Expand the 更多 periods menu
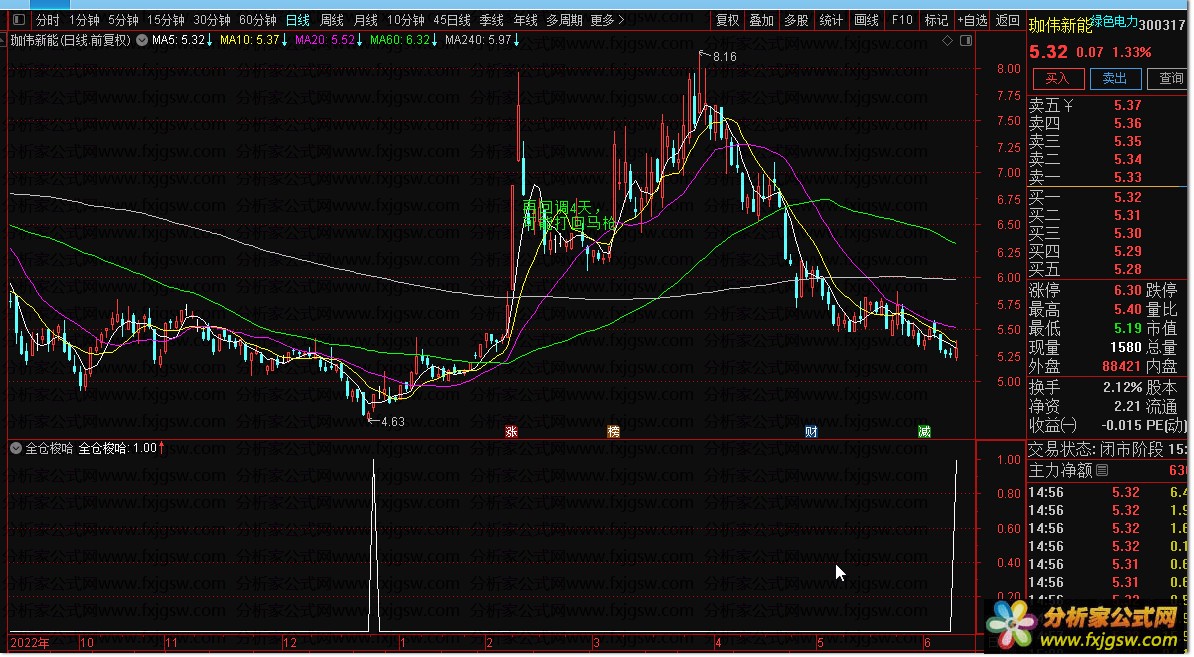The width and height of the screenshot is (1194, 657). point(607,21)
